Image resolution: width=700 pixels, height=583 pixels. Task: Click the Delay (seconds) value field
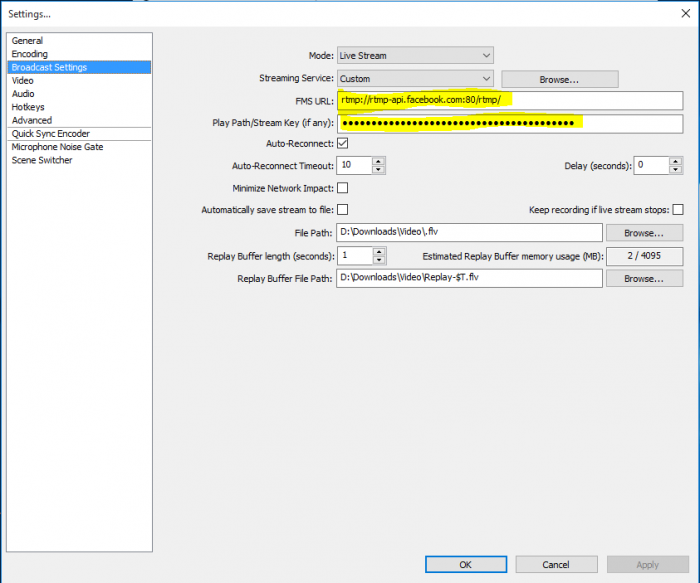pos(651,165)
